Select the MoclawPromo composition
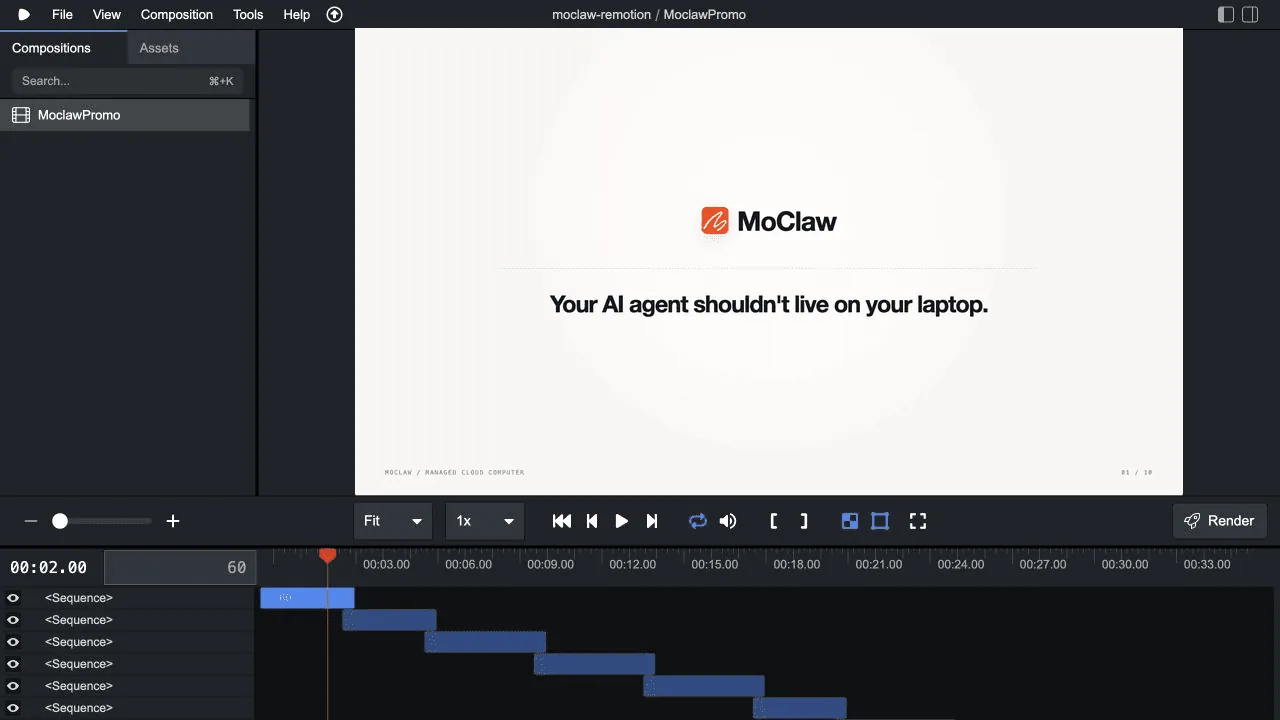Screen dimensions: 1280x720 125,115
